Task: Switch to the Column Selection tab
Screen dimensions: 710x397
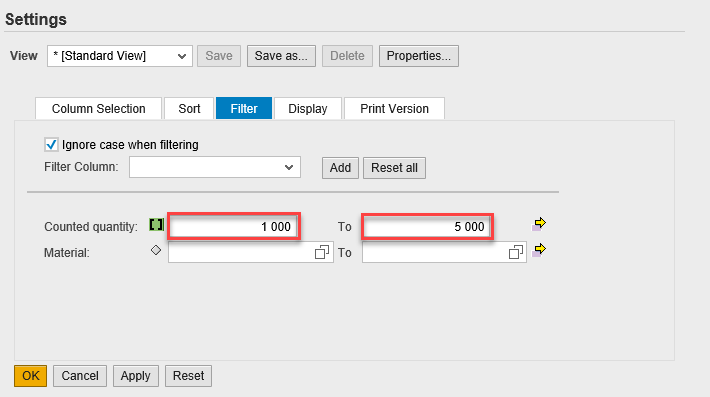Action: pos(98,109)
